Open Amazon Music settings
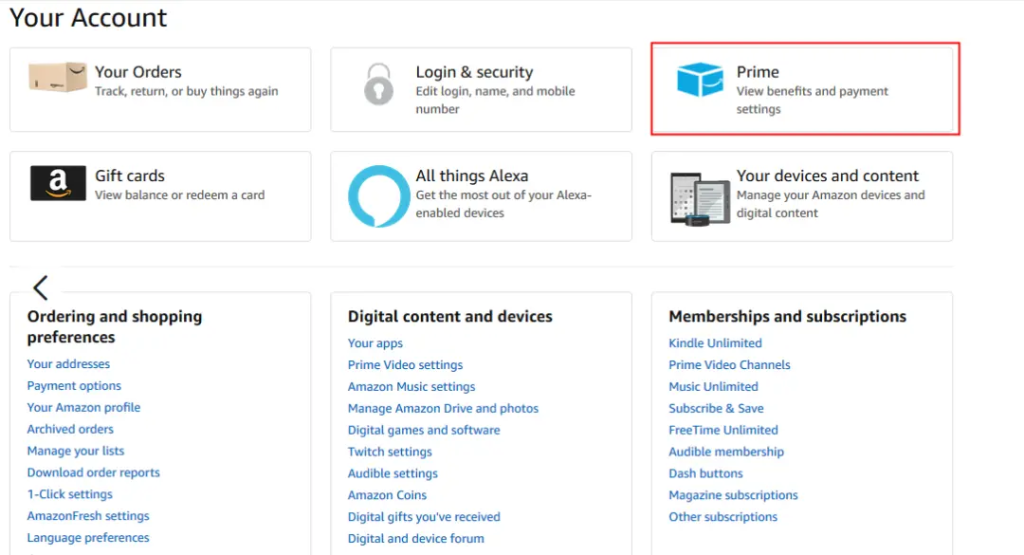1024x555 pixels. [x=411, y=387]
